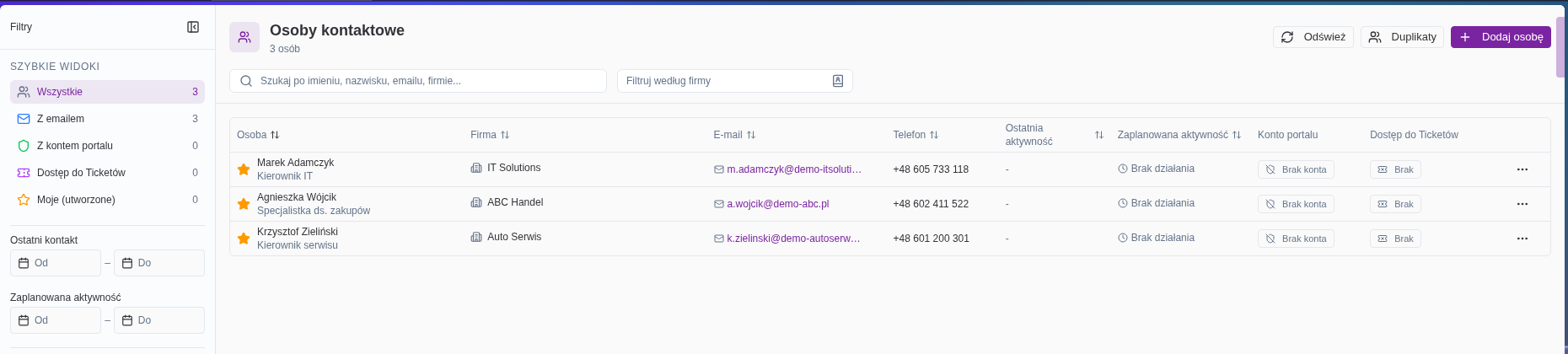Focus the contact search input field
Image resolution: width=1568 pixels, height=354 pixels.
pos(418,81)
